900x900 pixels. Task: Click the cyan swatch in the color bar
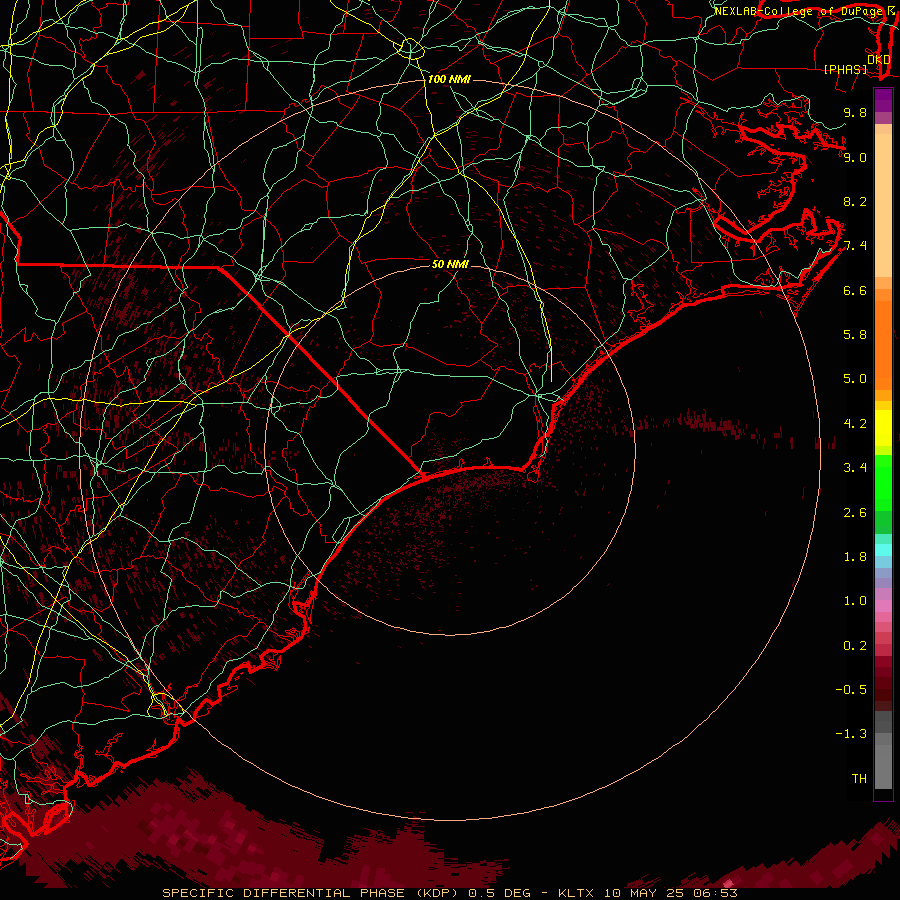883,550
